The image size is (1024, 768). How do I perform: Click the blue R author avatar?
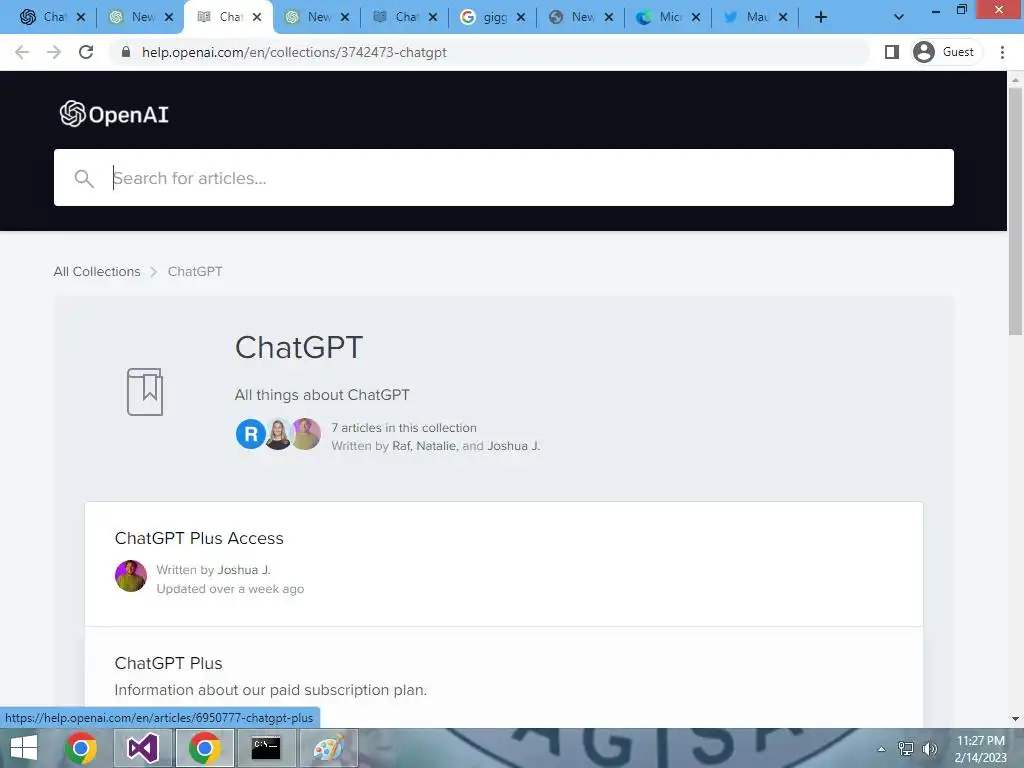pyautogui.click(x=250, y=434)
